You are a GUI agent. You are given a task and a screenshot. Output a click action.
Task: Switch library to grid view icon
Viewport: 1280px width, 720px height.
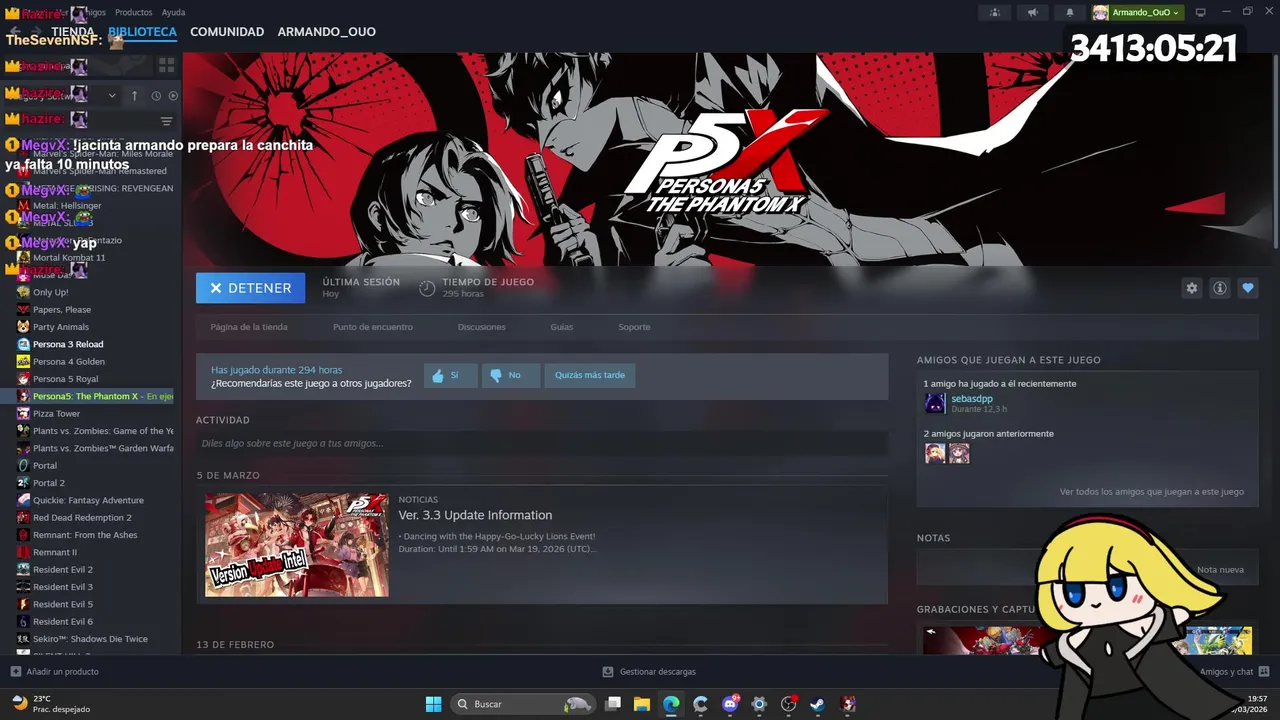166,64
